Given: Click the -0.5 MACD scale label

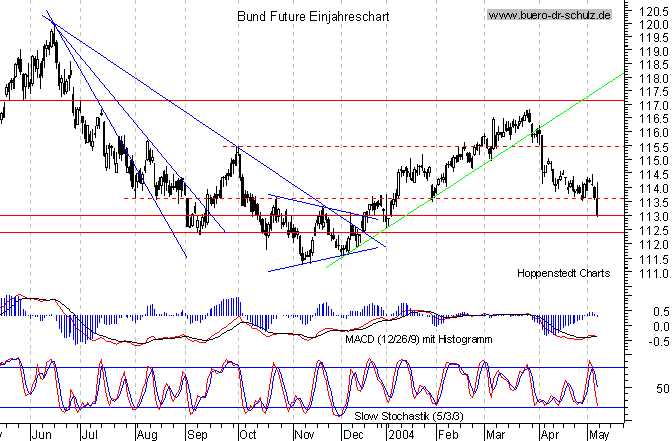Looking at the screenshot, I should click(652, 340).
